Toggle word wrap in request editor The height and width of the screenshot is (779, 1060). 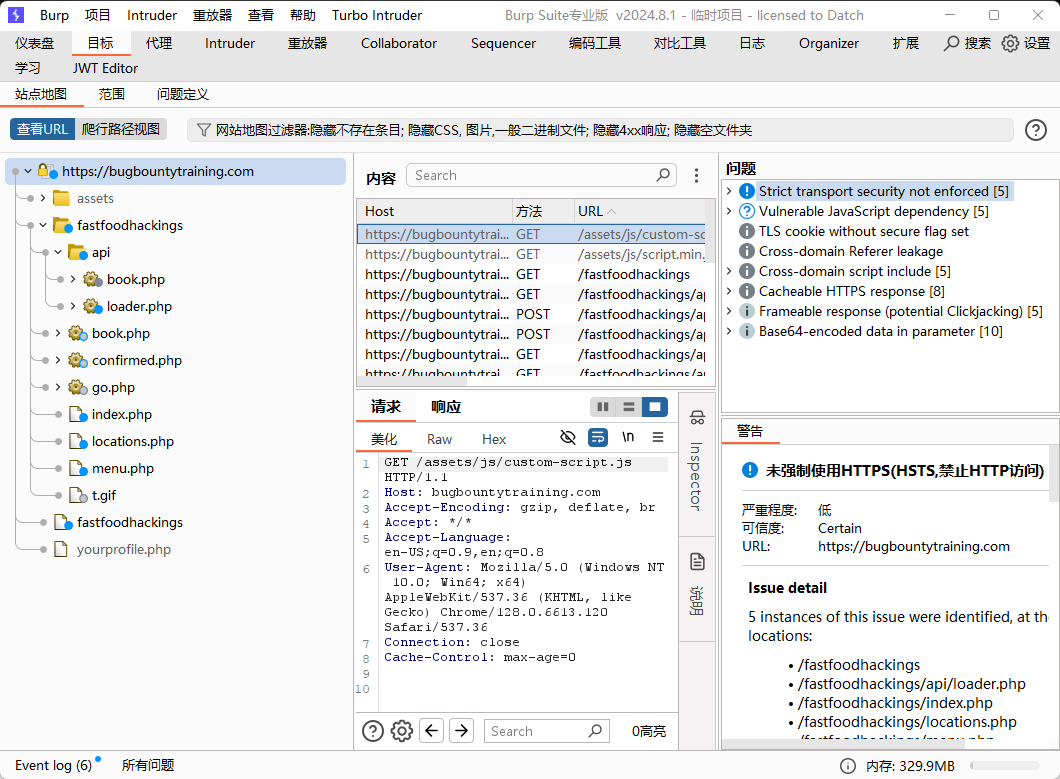(x=598, y=438)
